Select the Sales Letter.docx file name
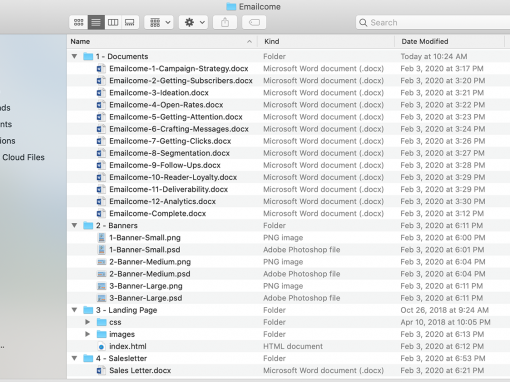 click(x=140, y=370)
